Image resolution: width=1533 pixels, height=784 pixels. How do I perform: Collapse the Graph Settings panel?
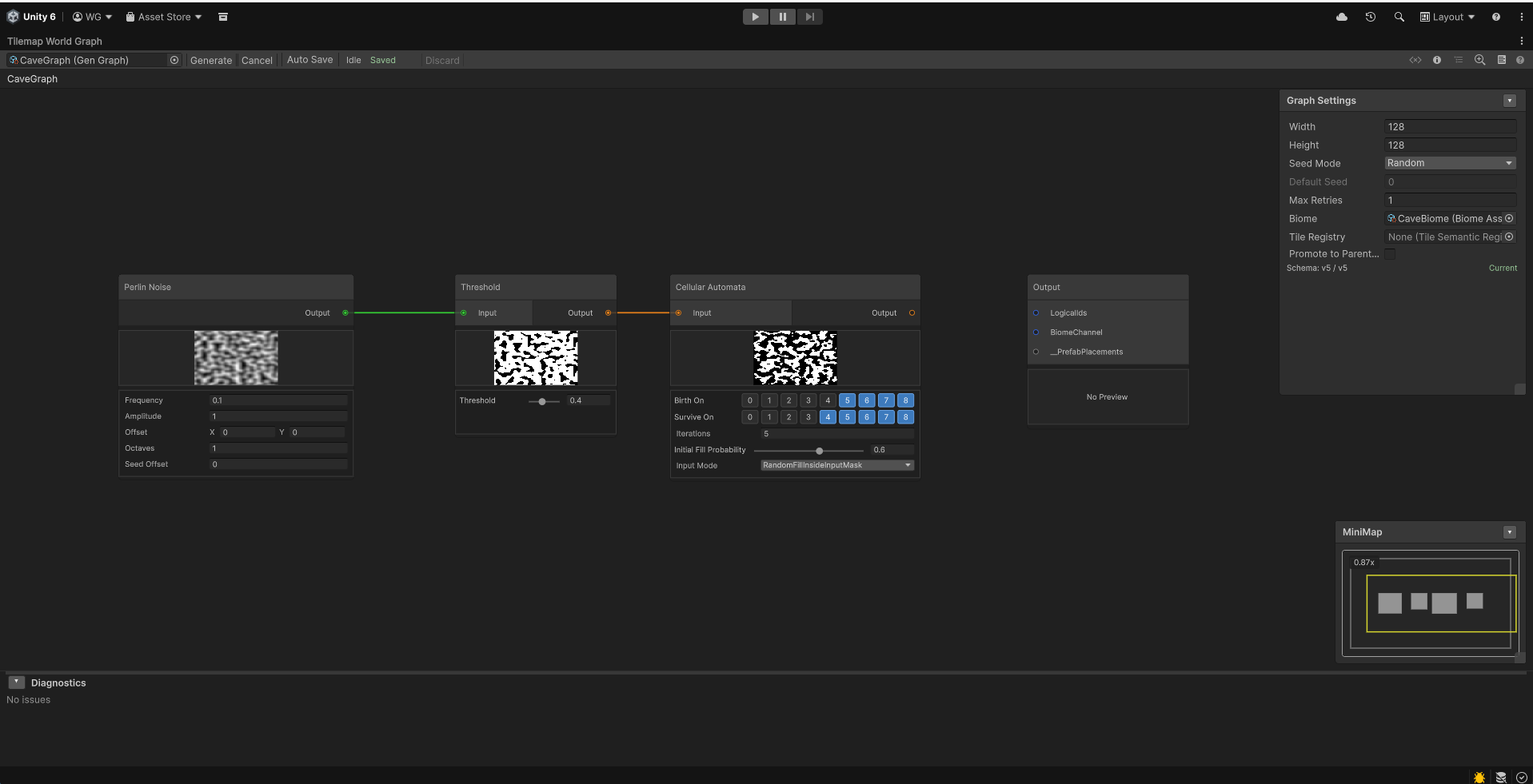[x=1510, y=101]
